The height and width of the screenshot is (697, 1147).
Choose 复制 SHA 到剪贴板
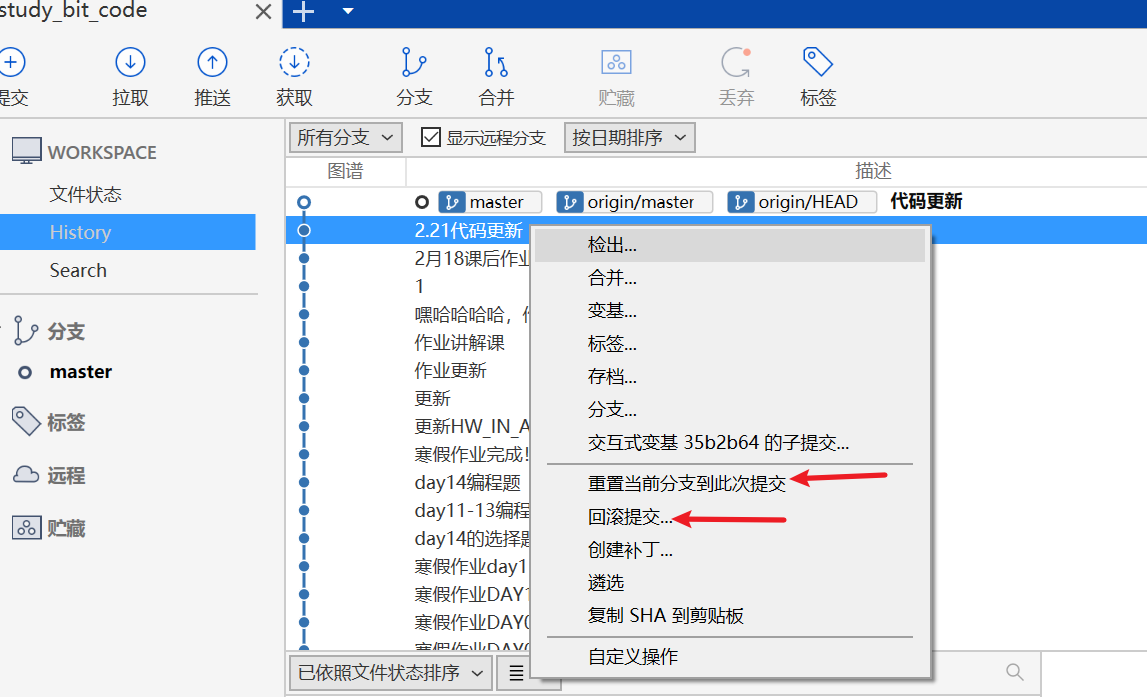[730, 616]
